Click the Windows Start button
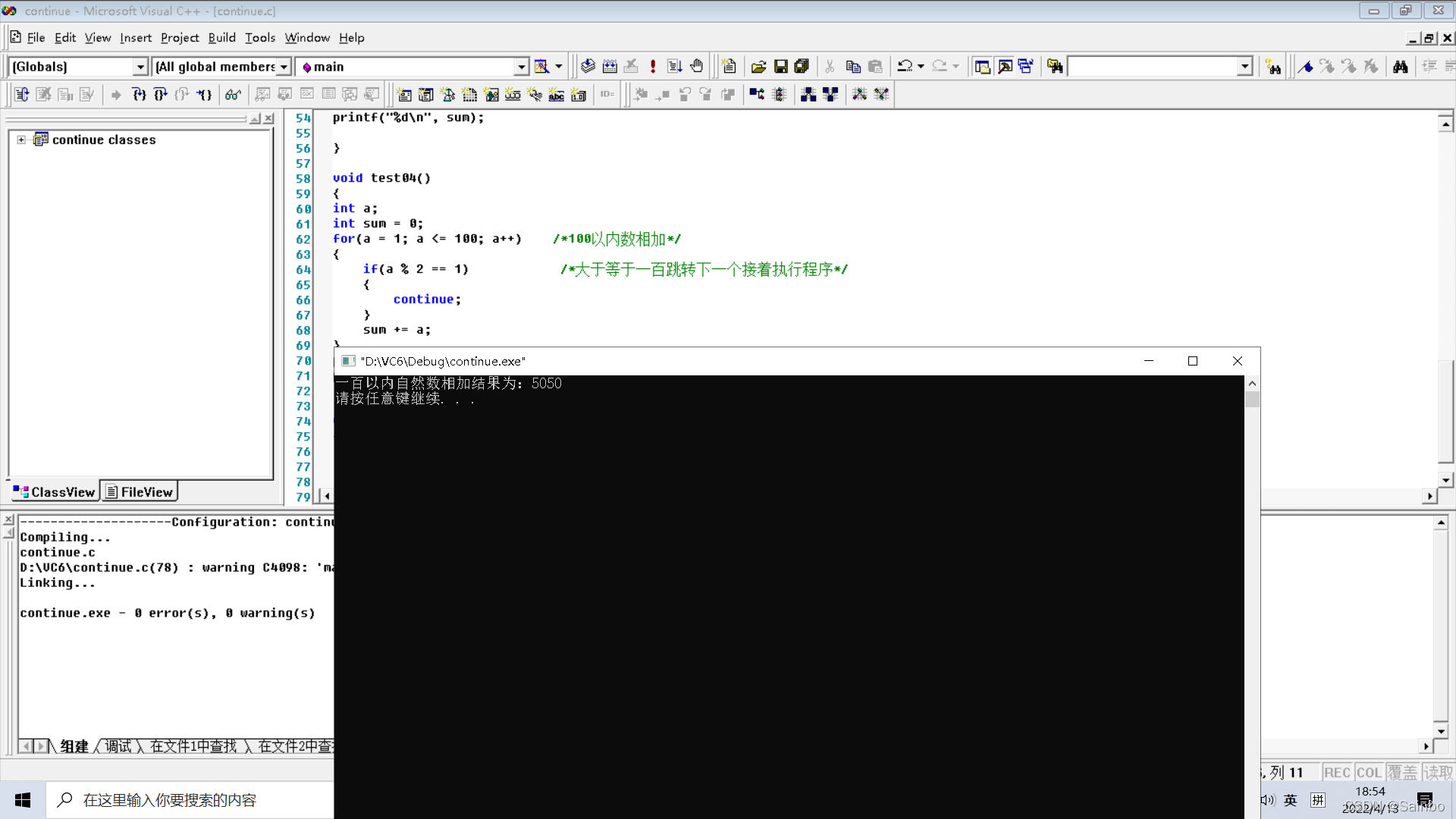The width and height of the screenshot is (1456, 819). pos(23,800)
